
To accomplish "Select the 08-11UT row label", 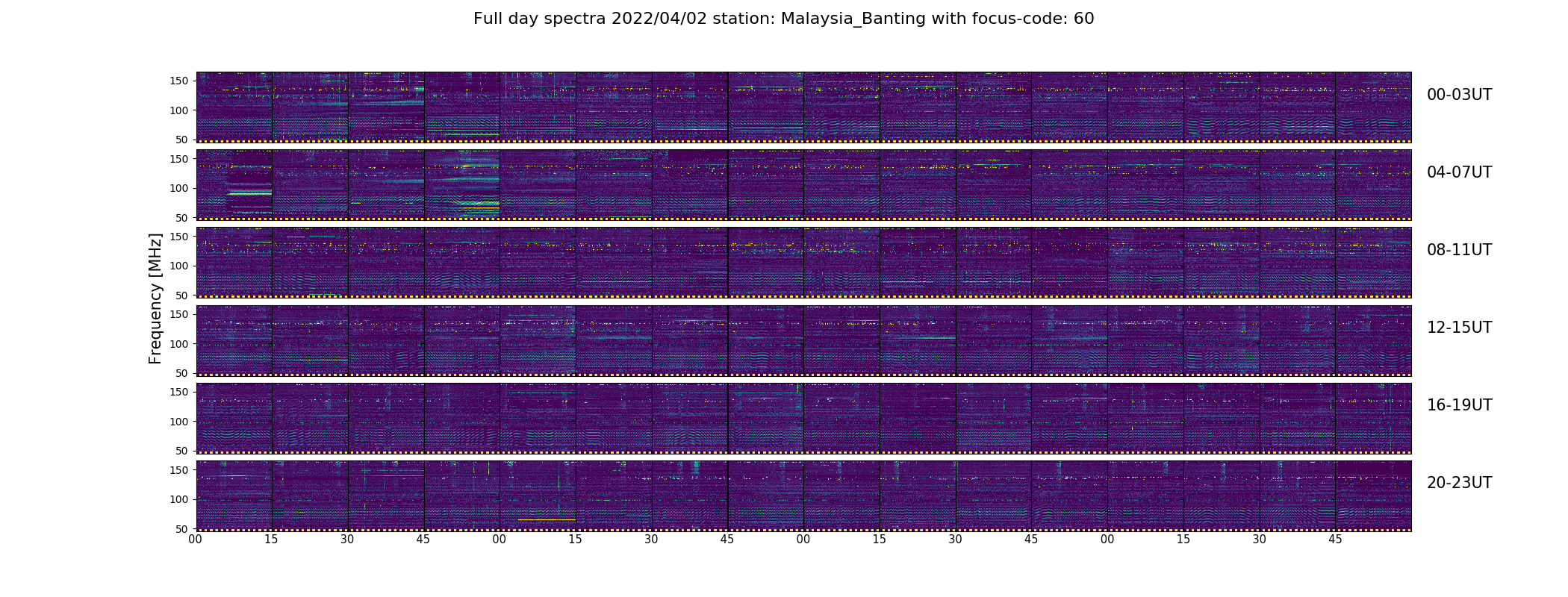I will tap(1459, 250).
